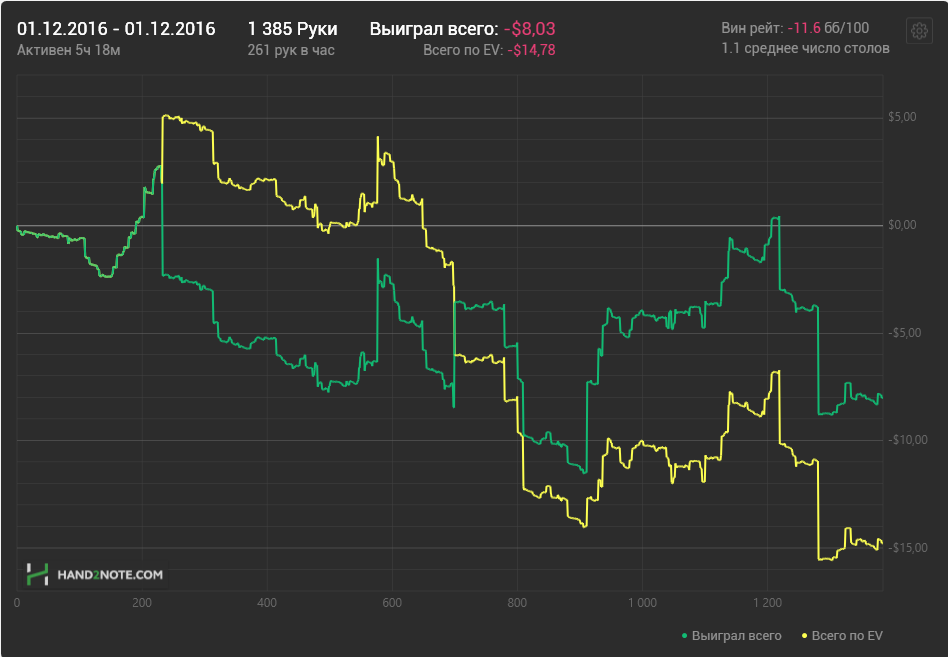
Task: Click the '1 385 Руки' hands count
Action: pos(293,29)
